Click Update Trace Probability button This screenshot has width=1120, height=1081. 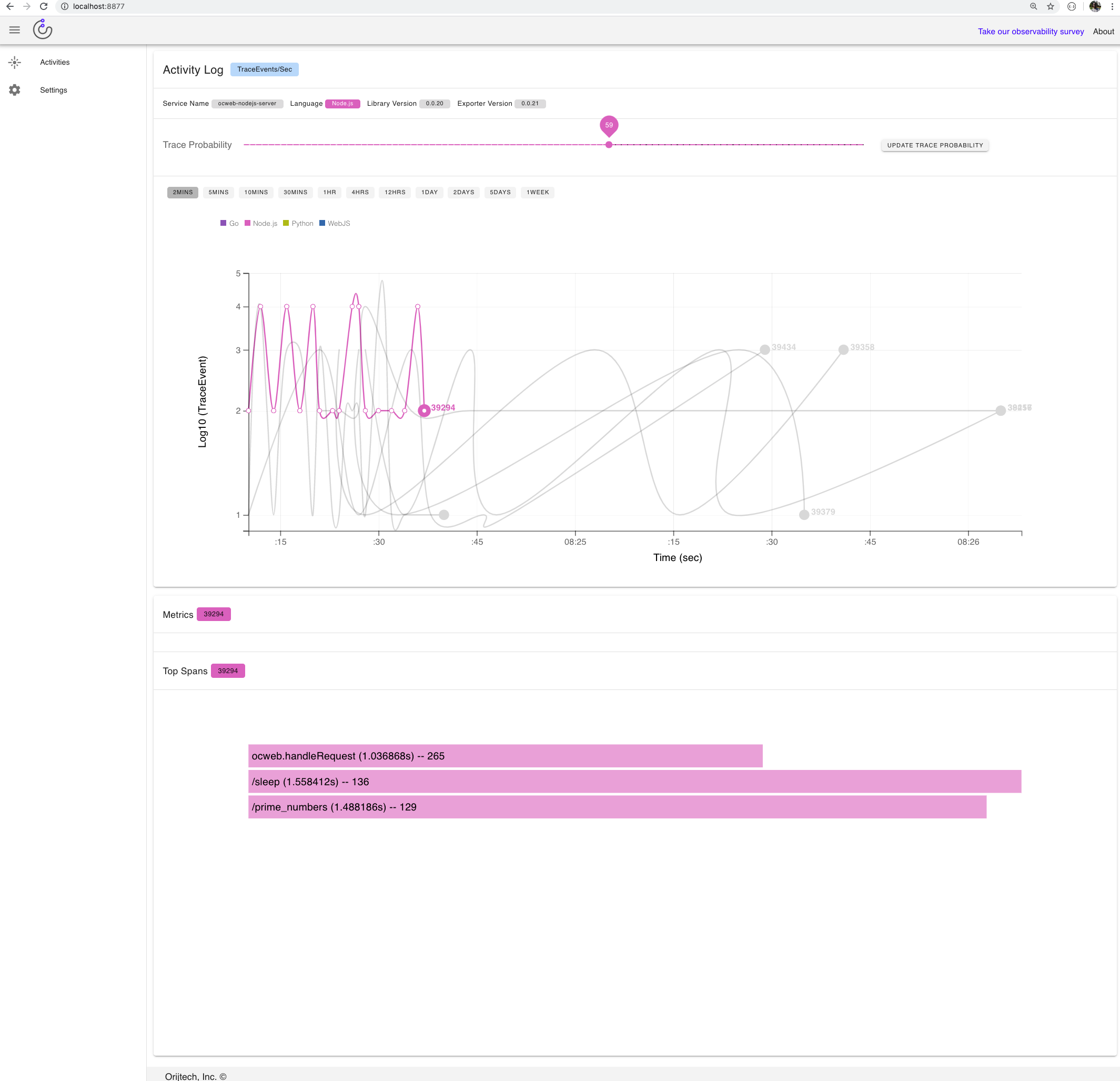[935, 145]
